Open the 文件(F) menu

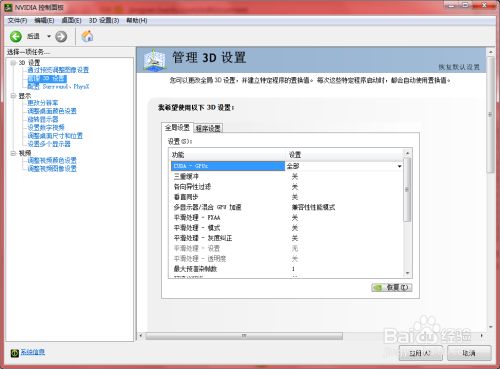(x=17, y=21)
